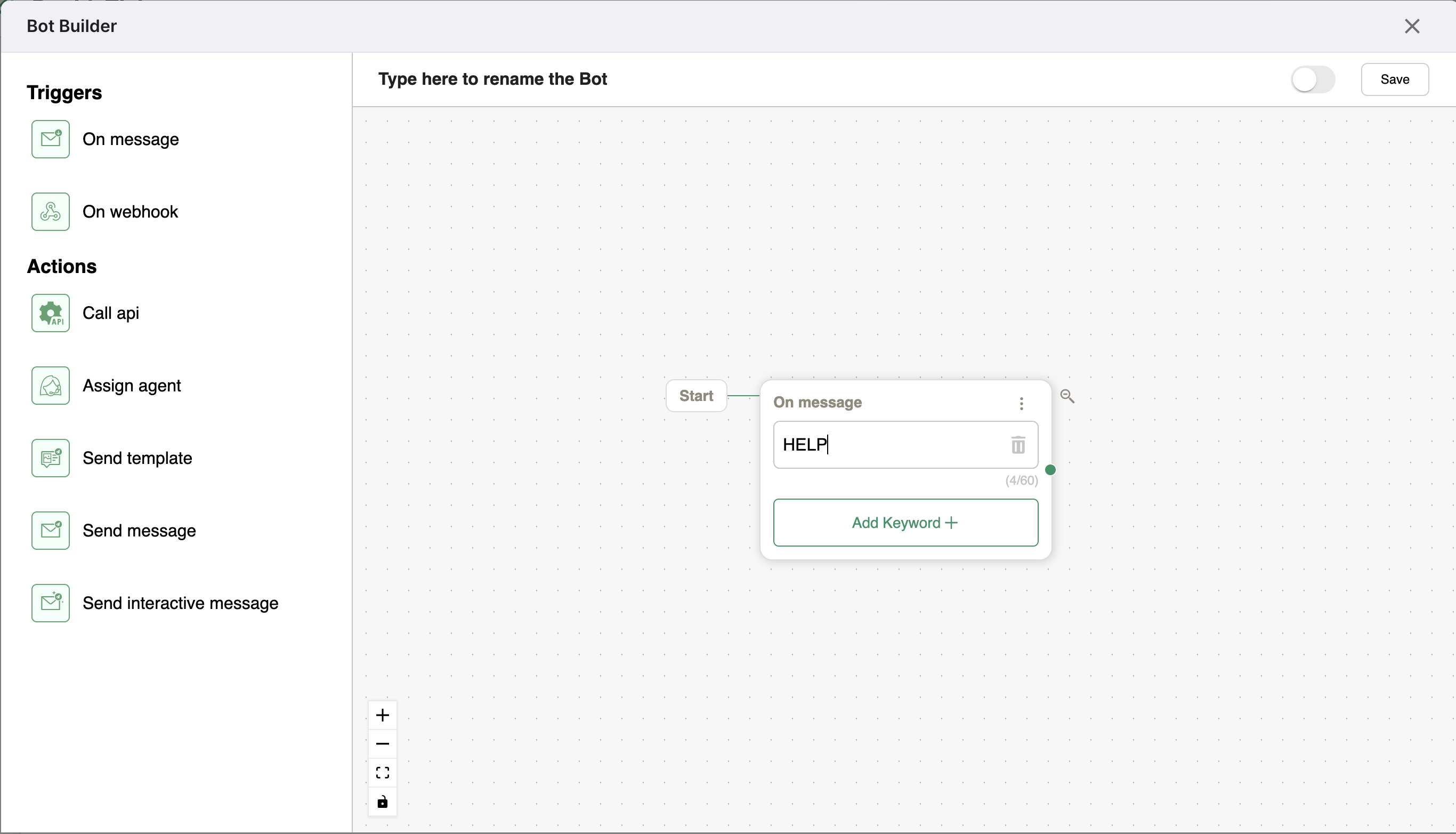
Task: Select the Send message action icon
Action: [51, 531]
